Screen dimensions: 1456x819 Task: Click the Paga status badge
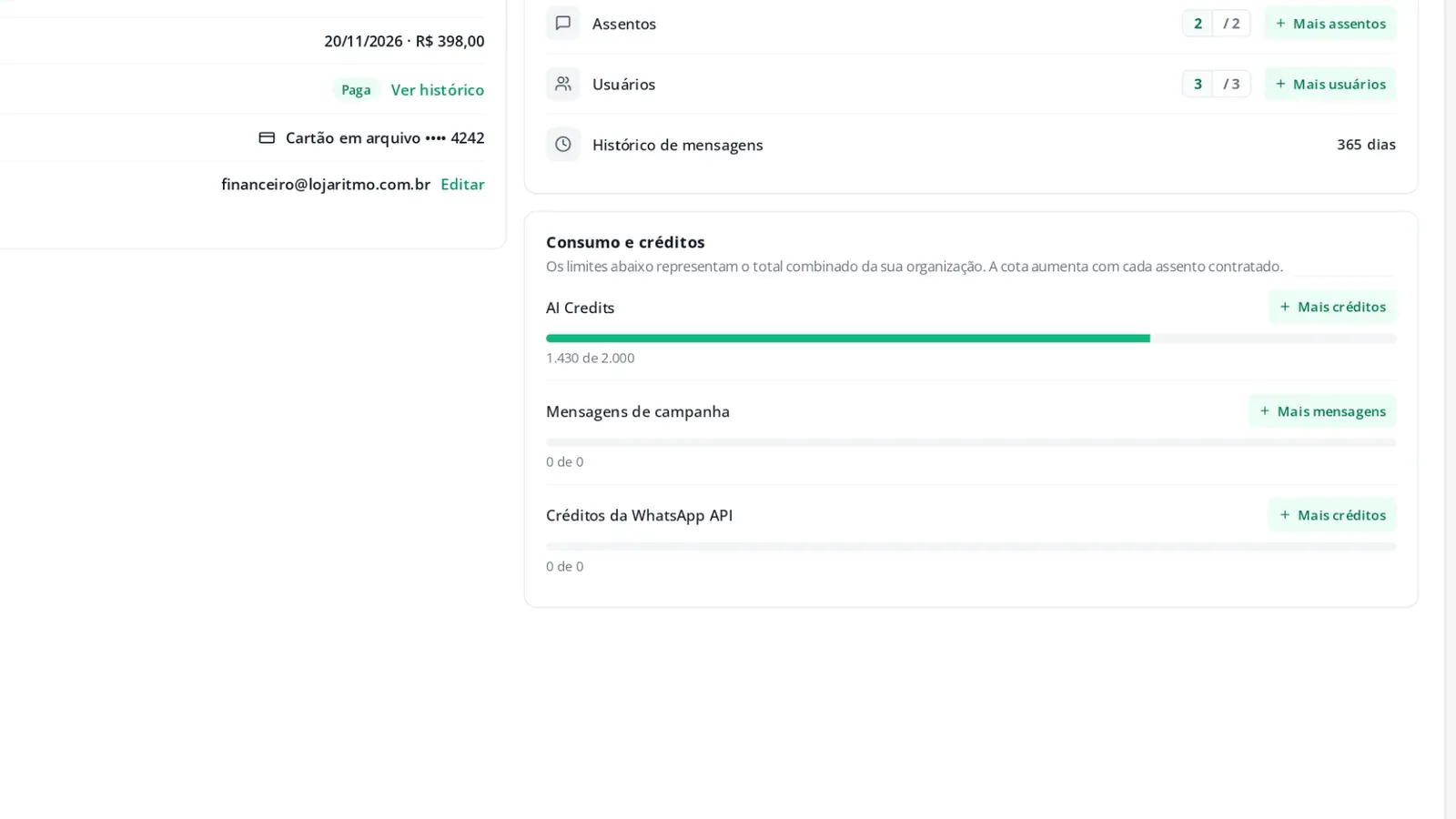356,89
